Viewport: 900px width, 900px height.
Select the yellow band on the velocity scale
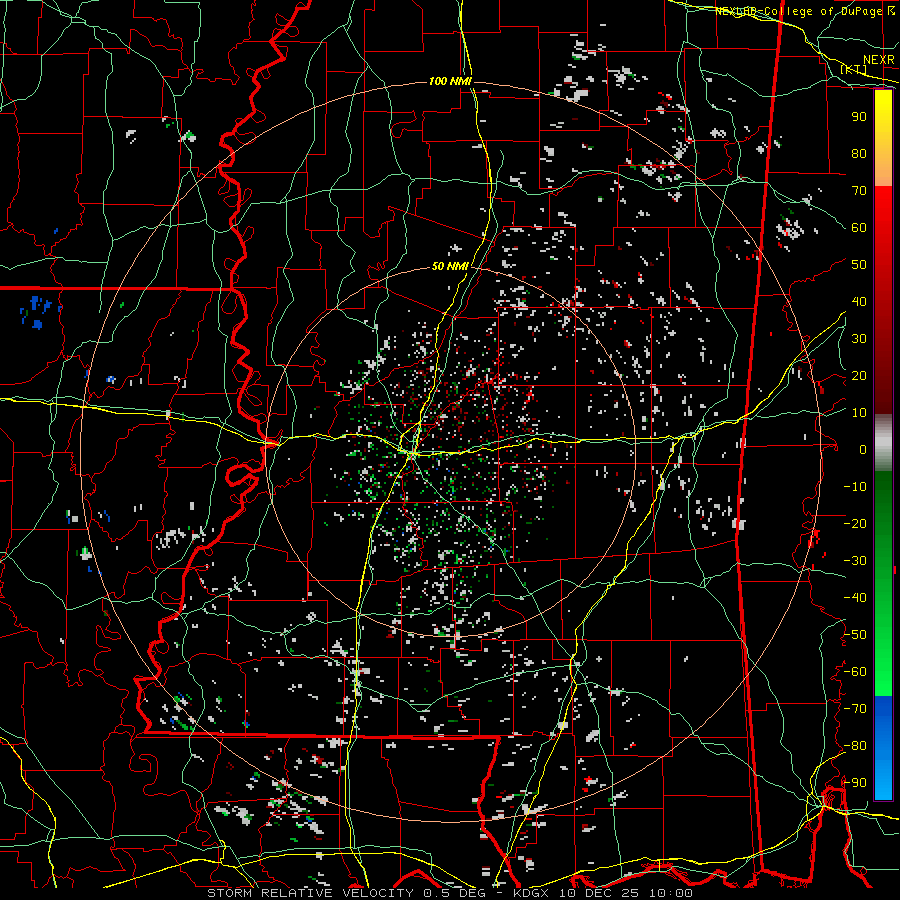tap(883, 127)
